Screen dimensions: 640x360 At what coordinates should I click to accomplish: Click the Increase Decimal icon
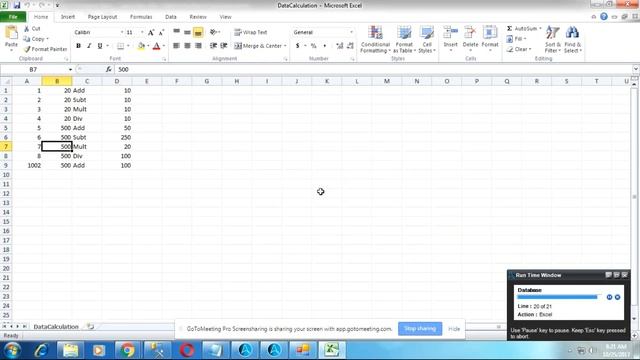pos(340,46)
